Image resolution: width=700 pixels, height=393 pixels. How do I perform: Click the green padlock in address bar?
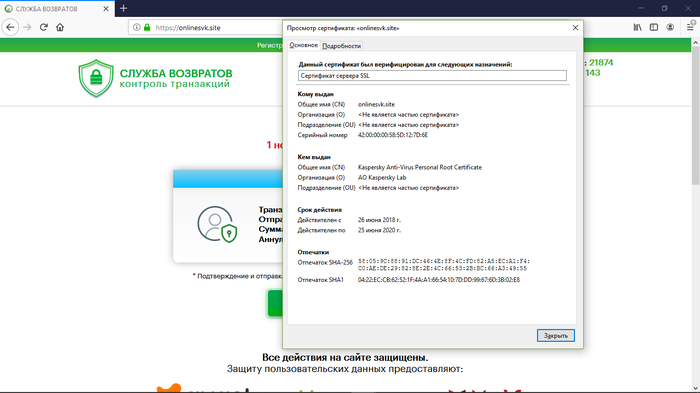(x=147, y=27)
